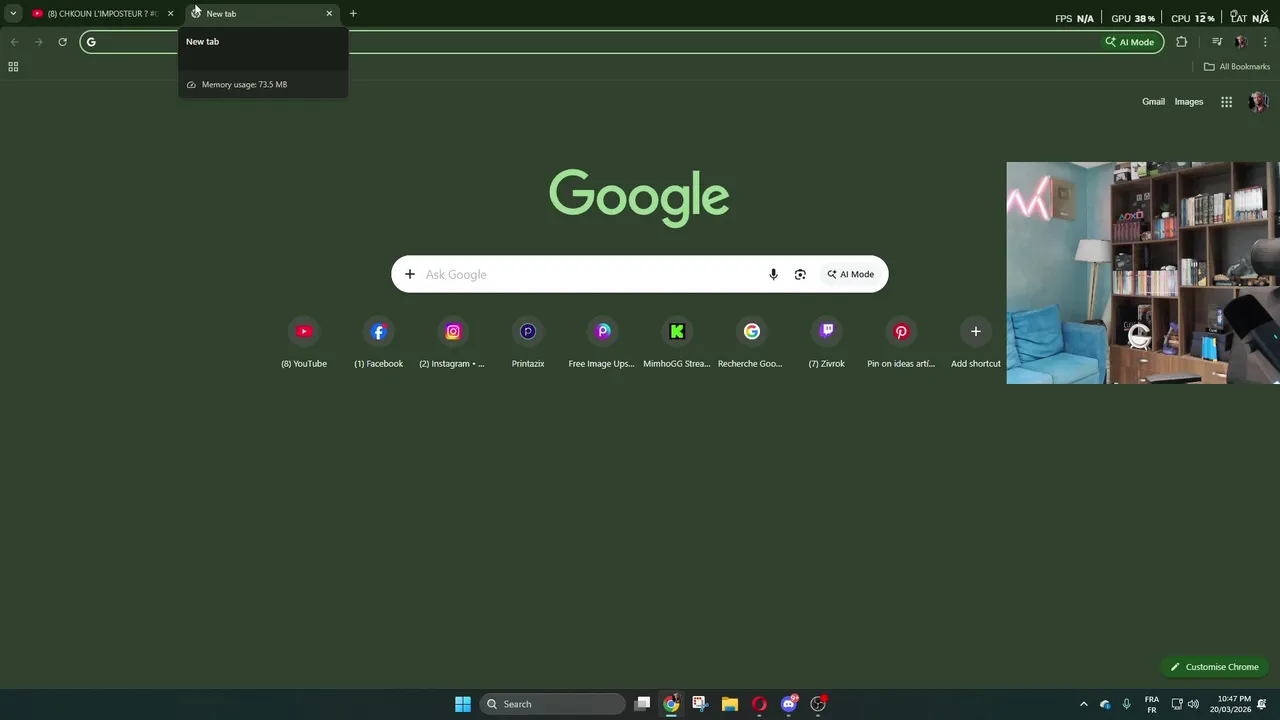1280x720 pixels.
Task: Click the Google logo
Action: (639, 197)
